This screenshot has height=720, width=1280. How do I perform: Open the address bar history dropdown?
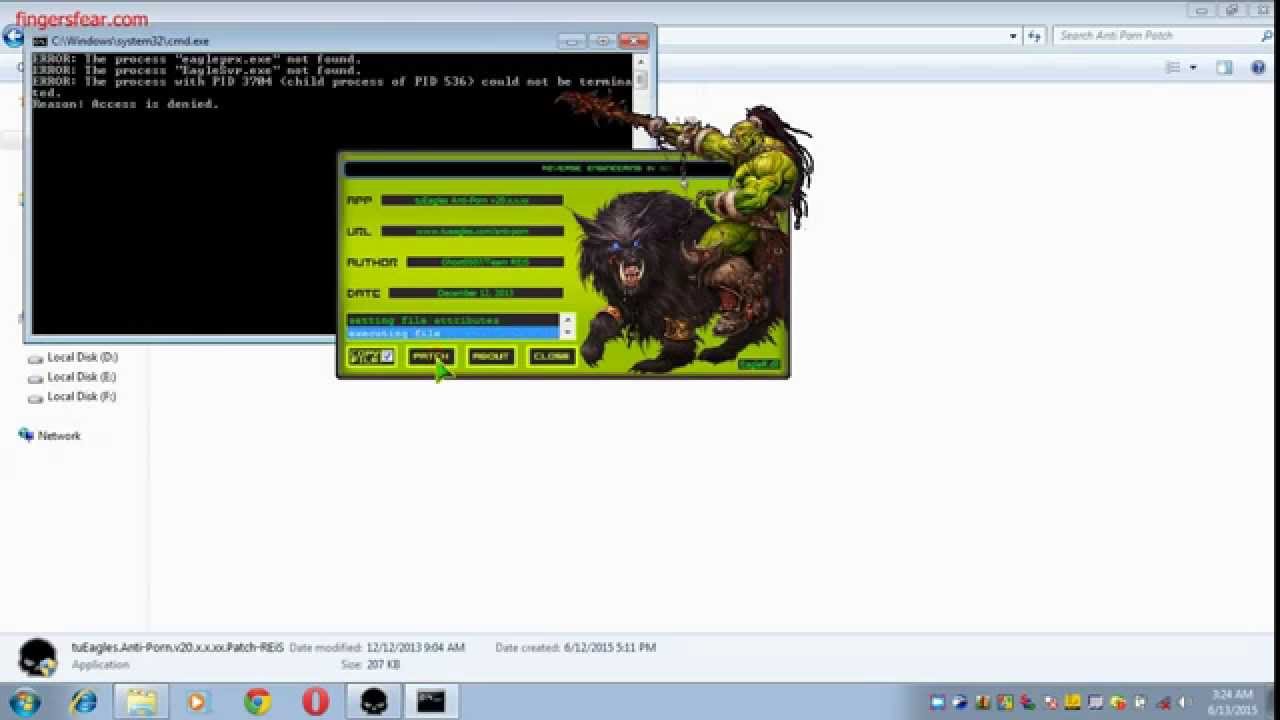[x=1014, y=36]
